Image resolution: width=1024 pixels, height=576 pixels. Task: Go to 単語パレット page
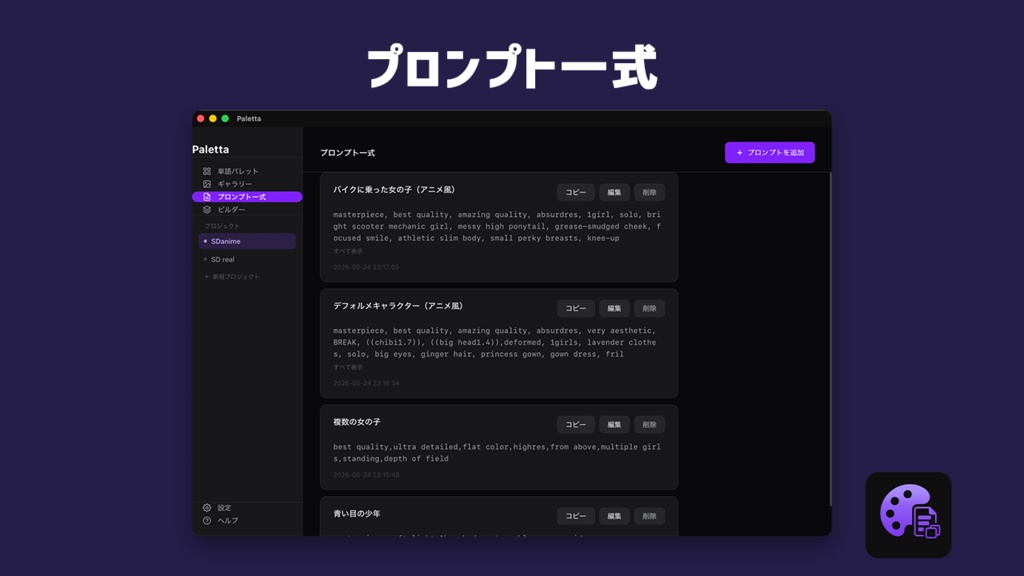(248, 171)
